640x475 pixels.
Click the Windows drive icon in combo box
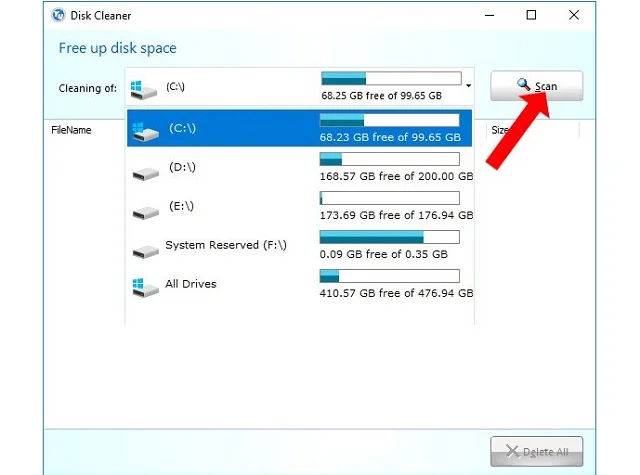click(x=143, y=89)
